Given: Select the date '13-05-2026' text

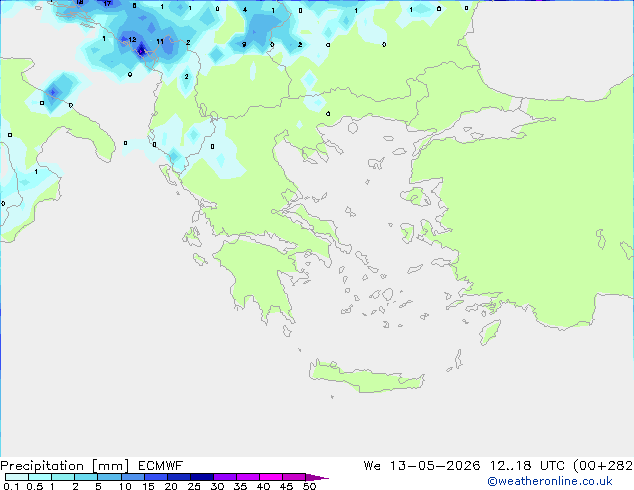Looking at the screenshot, I should point(435,466).
